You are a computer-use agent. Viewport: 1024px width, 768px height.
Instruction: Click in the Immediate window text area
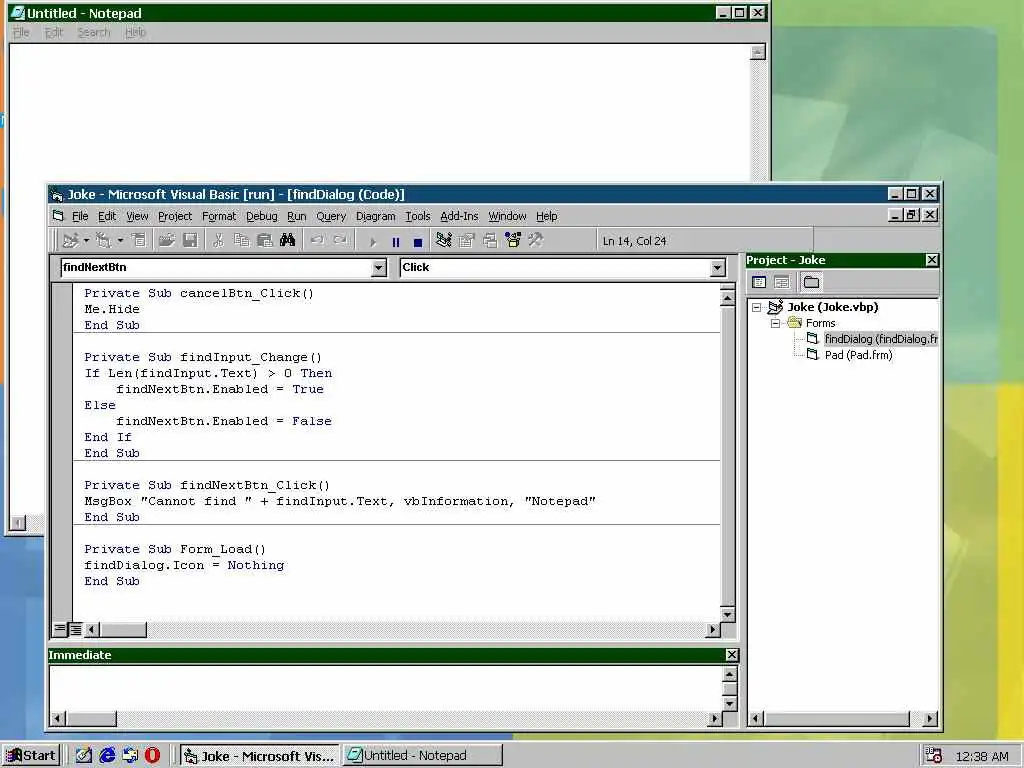[385, 688]
